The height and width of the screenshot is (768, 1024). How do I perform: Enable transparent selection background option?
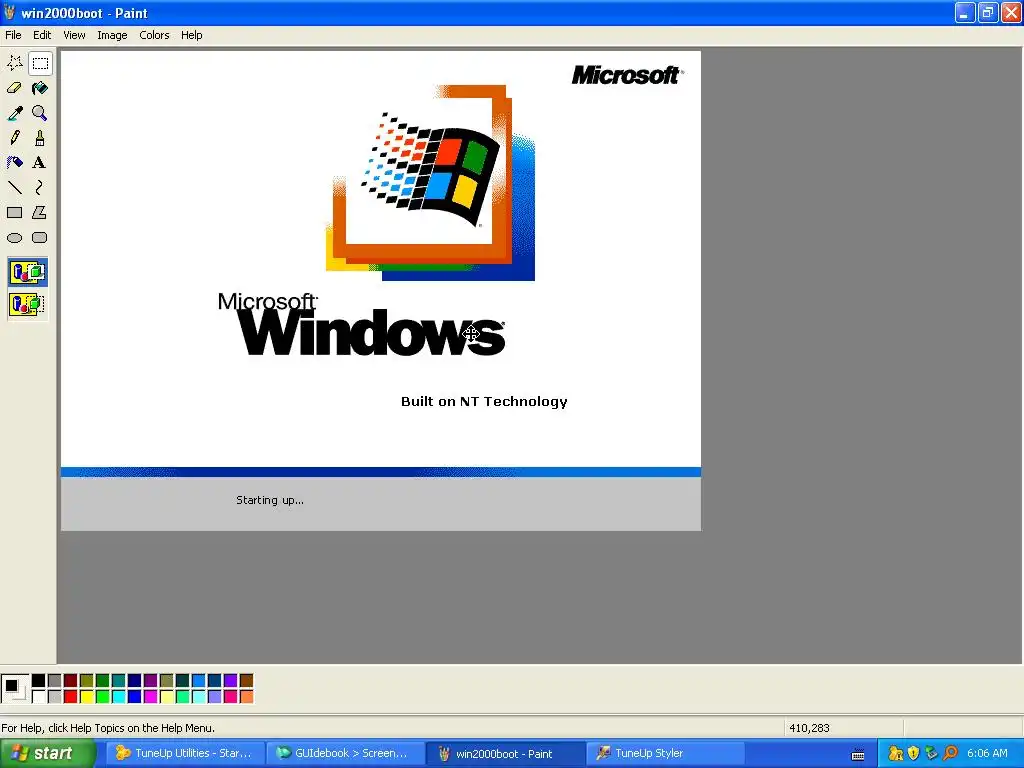pos(27,304)
